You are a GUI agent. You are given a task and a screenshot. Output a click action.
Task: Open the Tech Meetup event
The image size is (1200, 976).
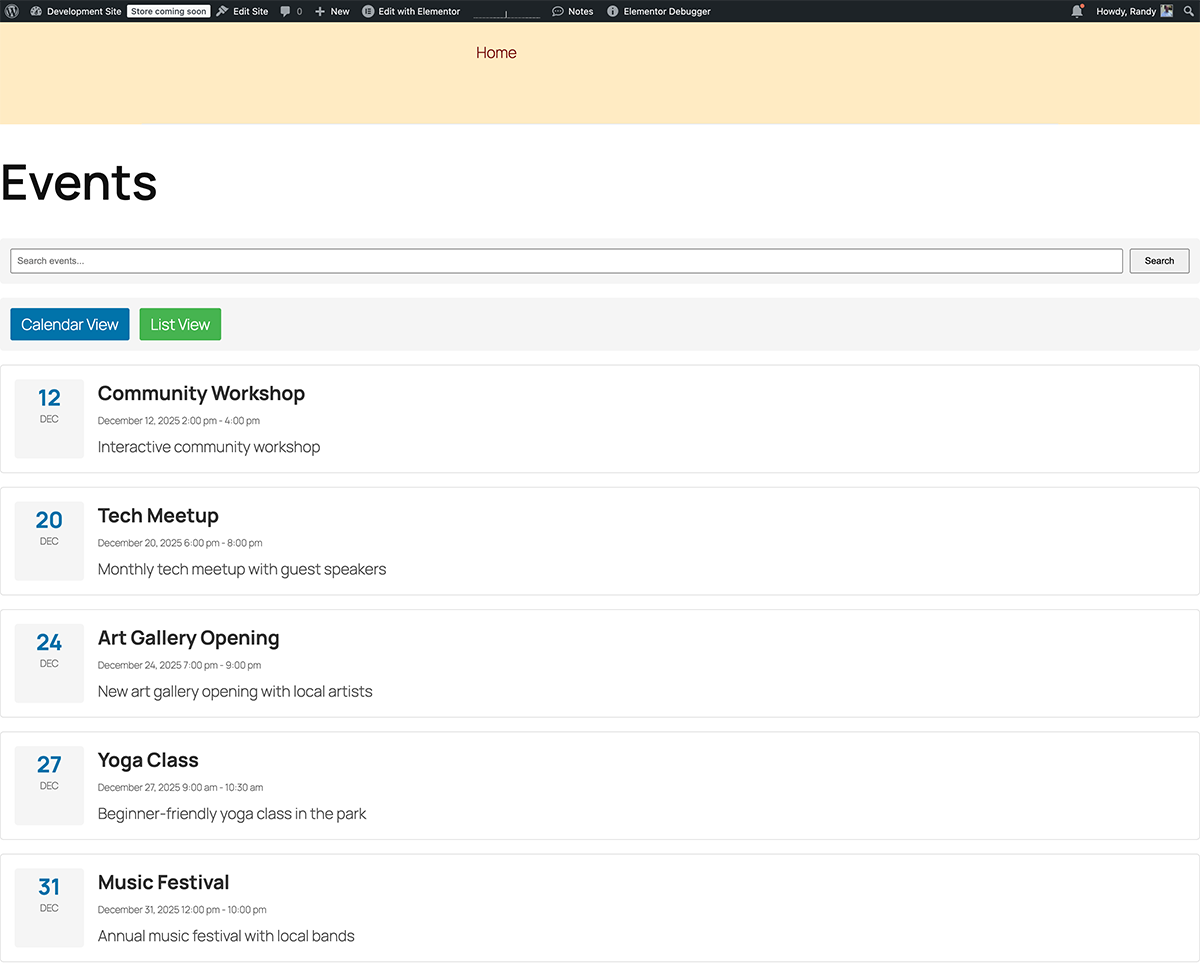point(158,515)
